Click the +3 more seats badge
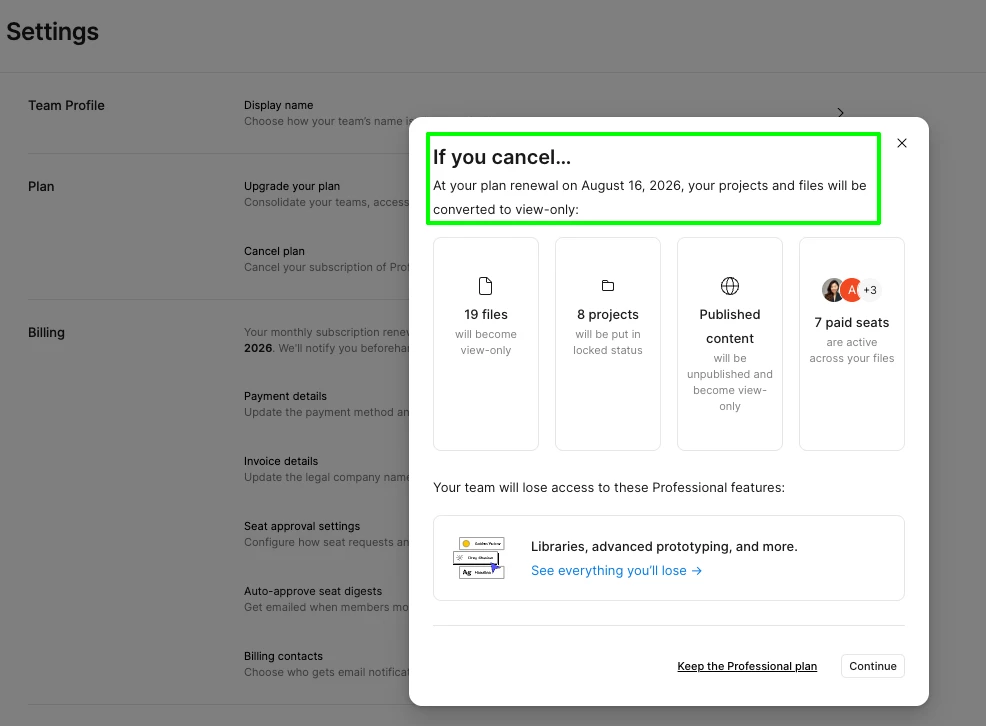 pos(870,290)
